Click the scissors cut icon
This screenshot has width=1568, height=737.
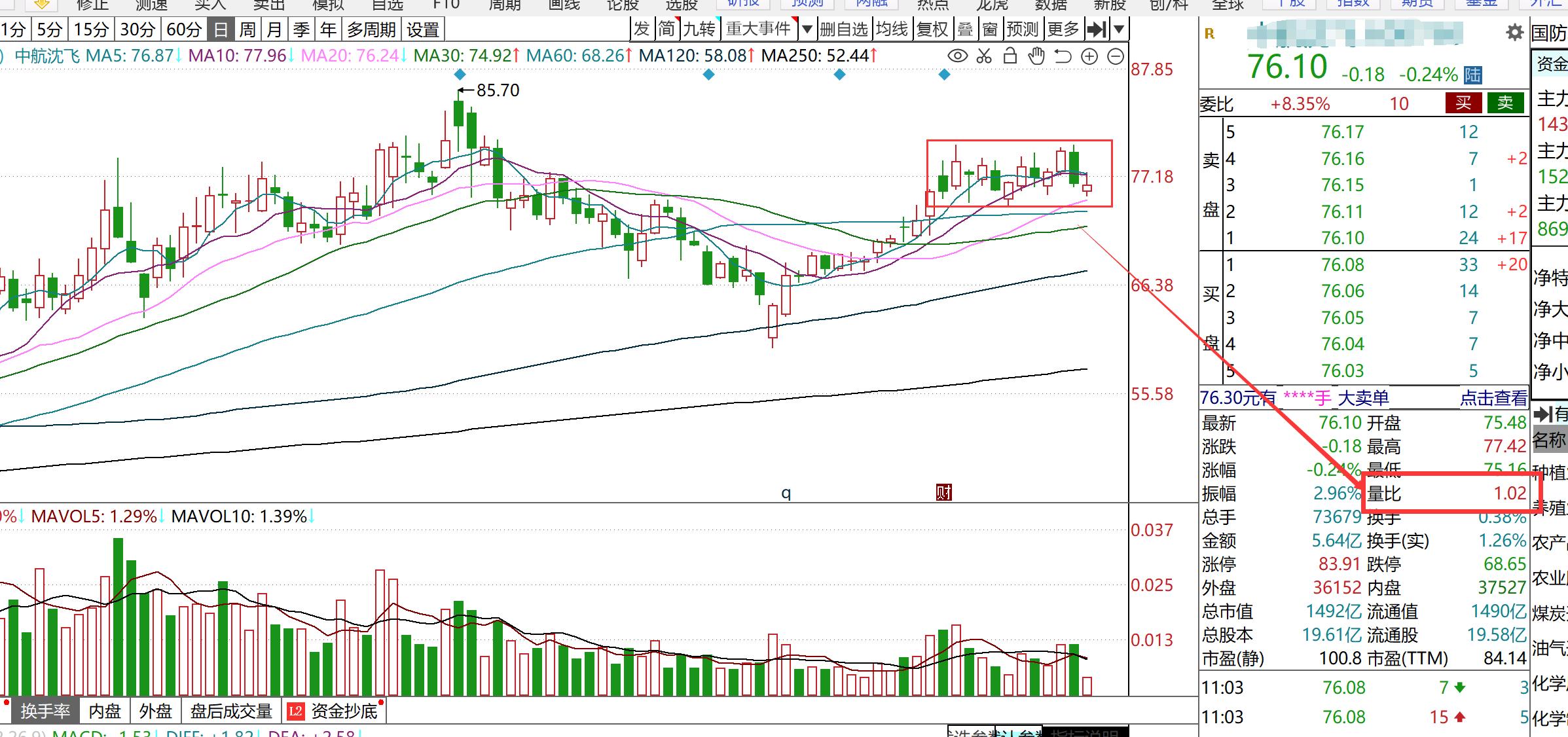tap(984, 56)
